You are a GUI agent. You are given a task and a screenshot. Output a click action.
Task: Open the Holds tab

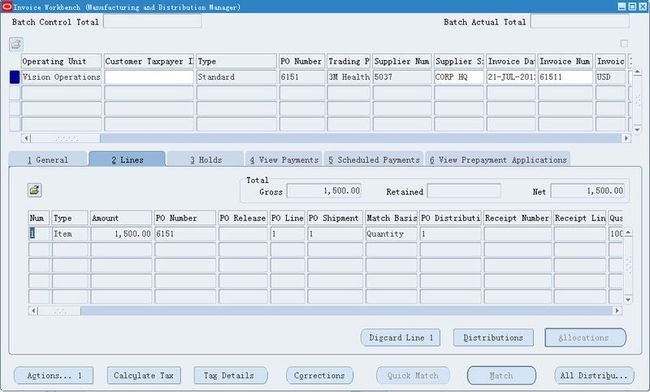(x=206, y=160)
